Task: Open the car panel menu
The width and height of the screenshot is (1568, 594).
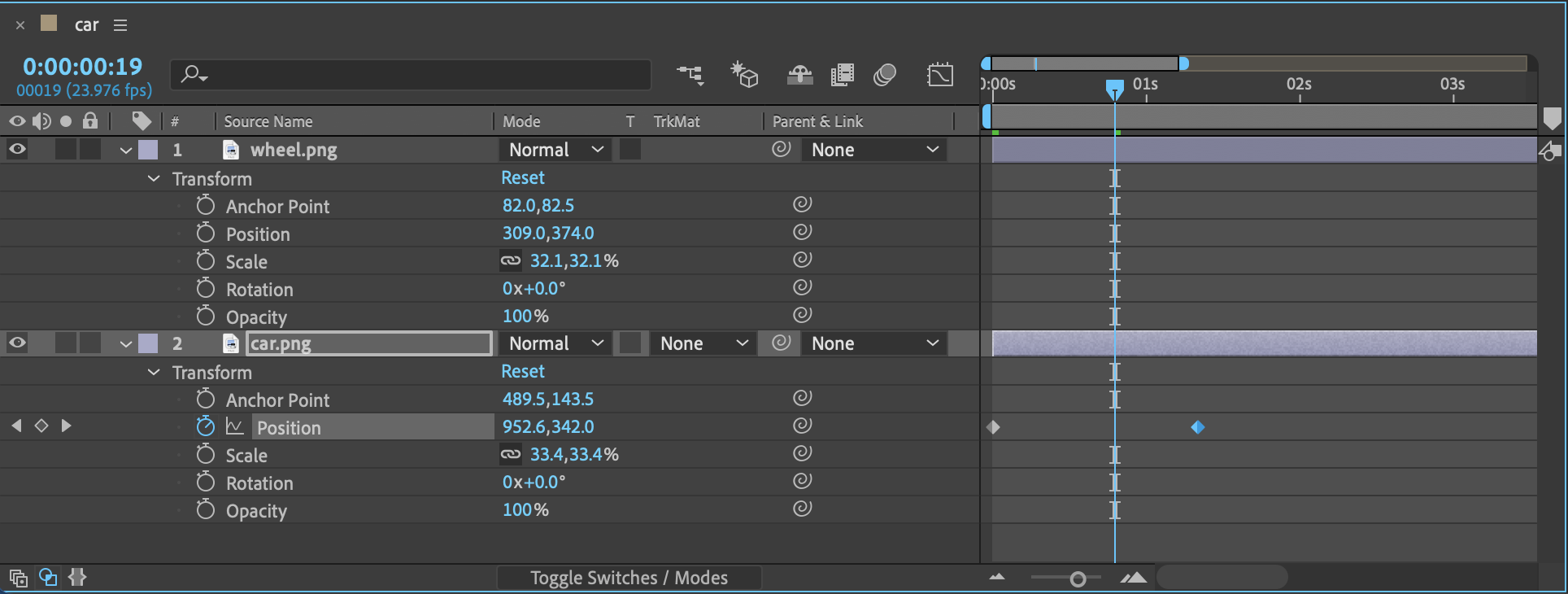Action: [120, 25]
